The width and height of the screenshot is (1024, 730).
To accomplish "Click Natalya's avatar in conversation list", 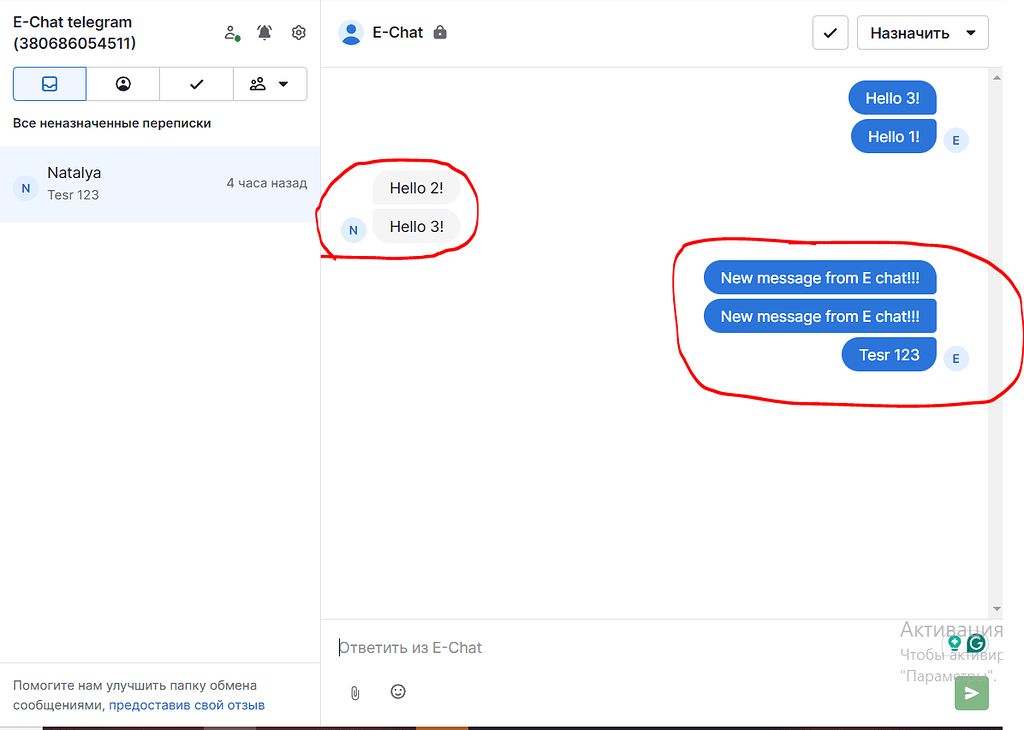I will [25, 187].
